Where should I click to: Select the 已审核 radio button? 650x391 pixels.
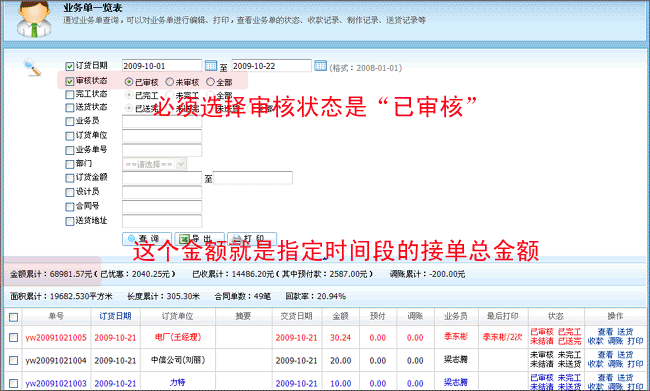click(129, 82)
